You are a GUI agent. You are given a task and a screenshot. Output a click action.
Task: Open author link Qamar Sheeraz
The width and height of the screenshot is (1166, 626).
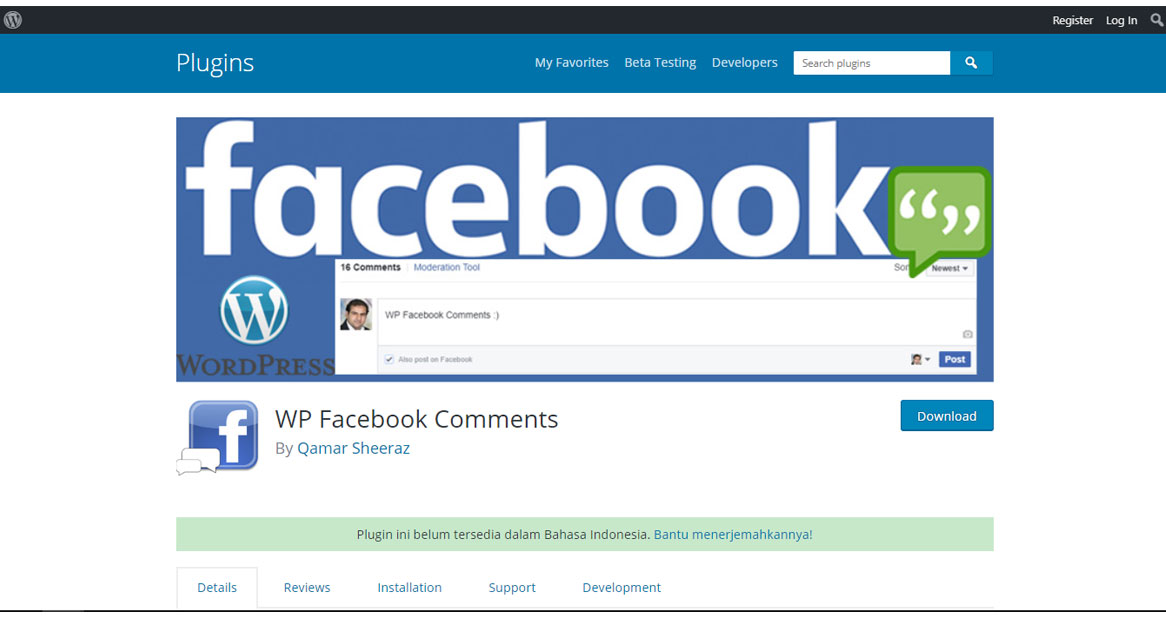(x=353, y=448)
